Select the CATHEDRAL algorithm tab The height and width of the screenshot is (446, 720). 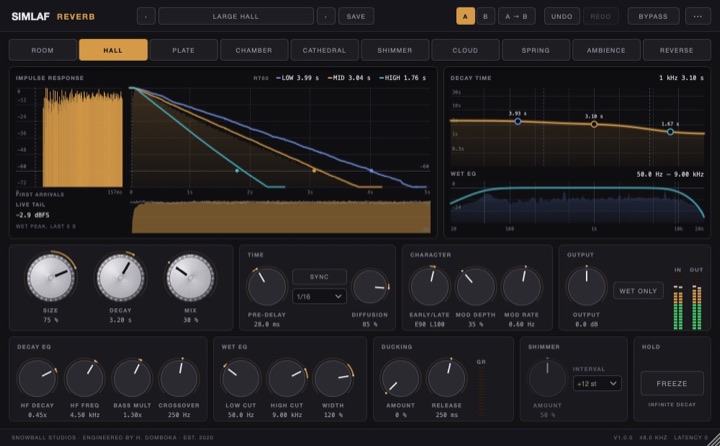coord(324,50)
